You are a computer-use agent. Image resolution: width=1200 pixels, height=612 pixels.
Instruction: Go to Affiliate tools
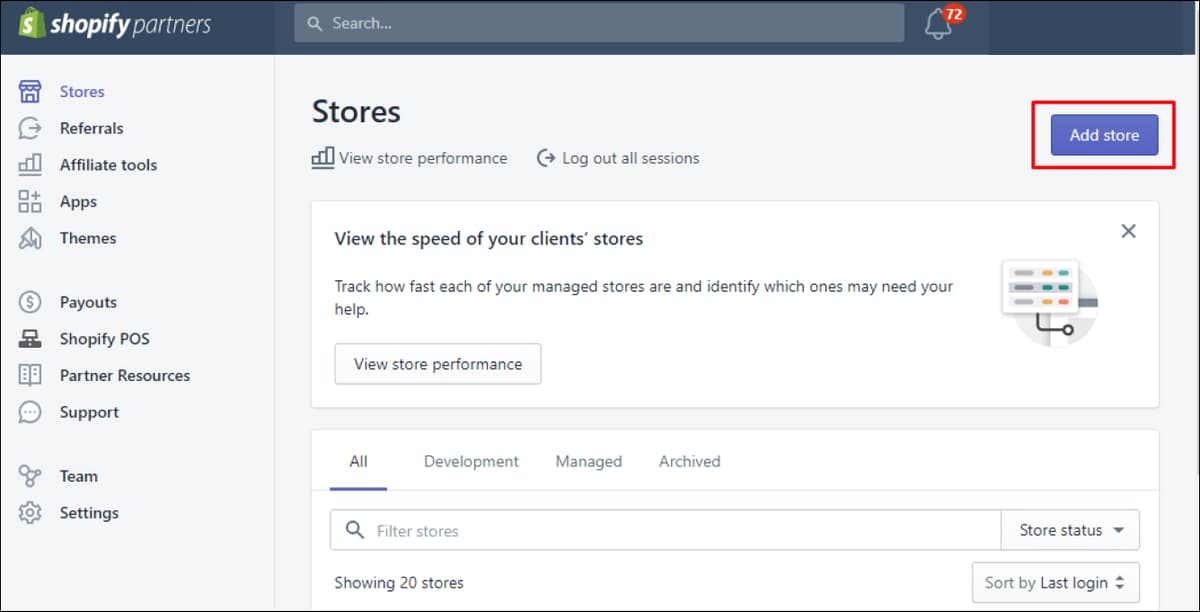[108, 165]
